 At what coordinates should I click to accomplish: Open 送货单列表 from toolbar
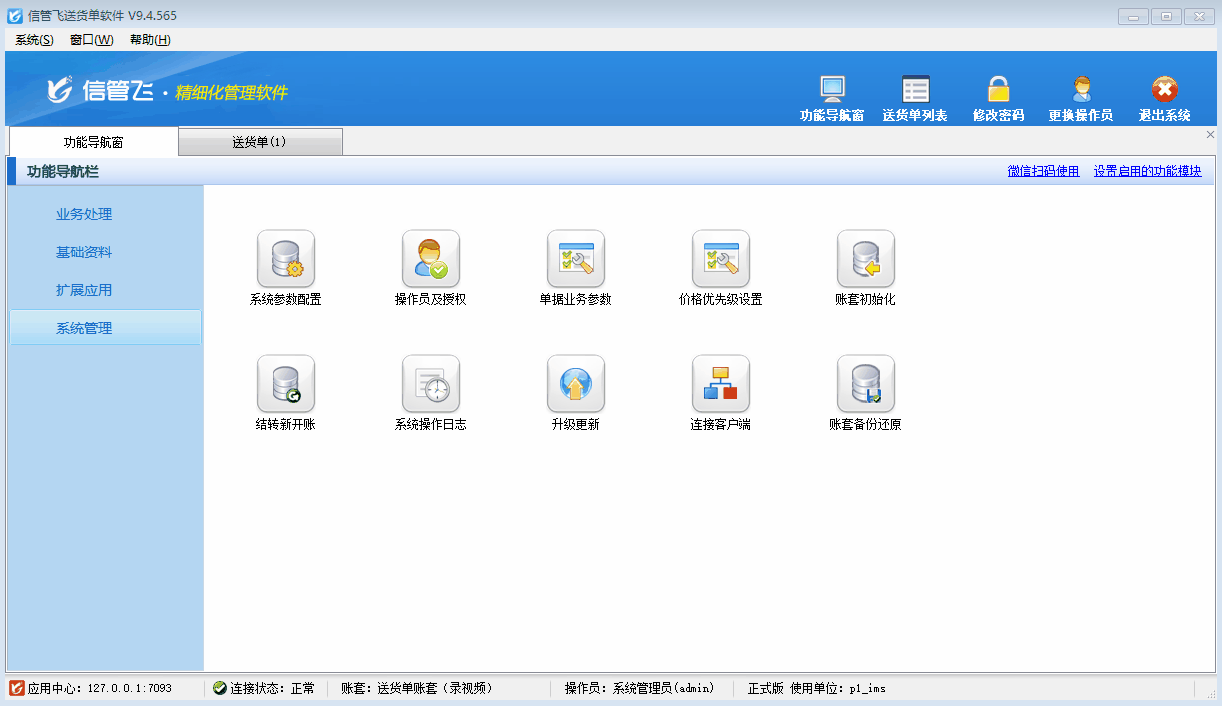point(915,99)
